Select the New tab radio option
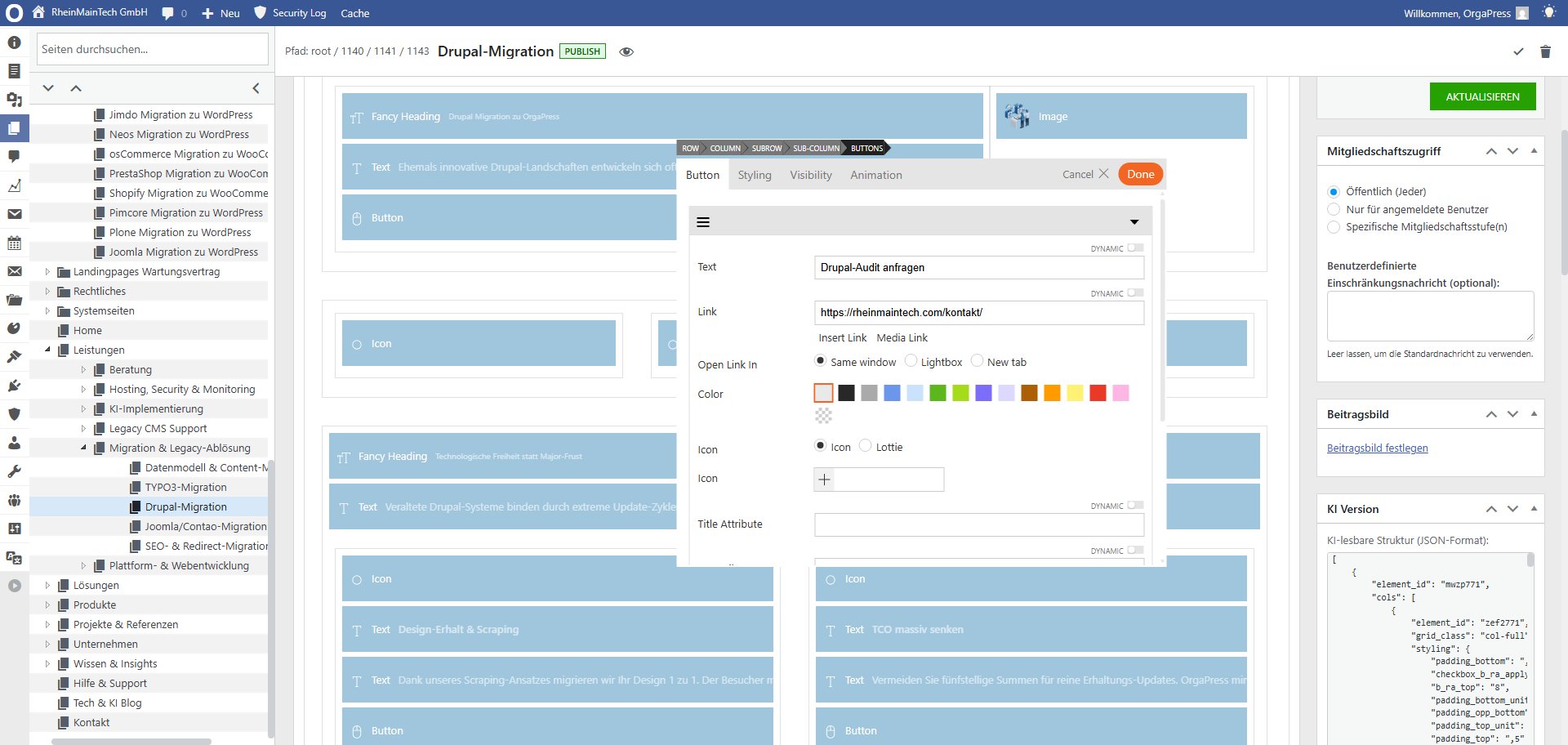 [977, 361]
